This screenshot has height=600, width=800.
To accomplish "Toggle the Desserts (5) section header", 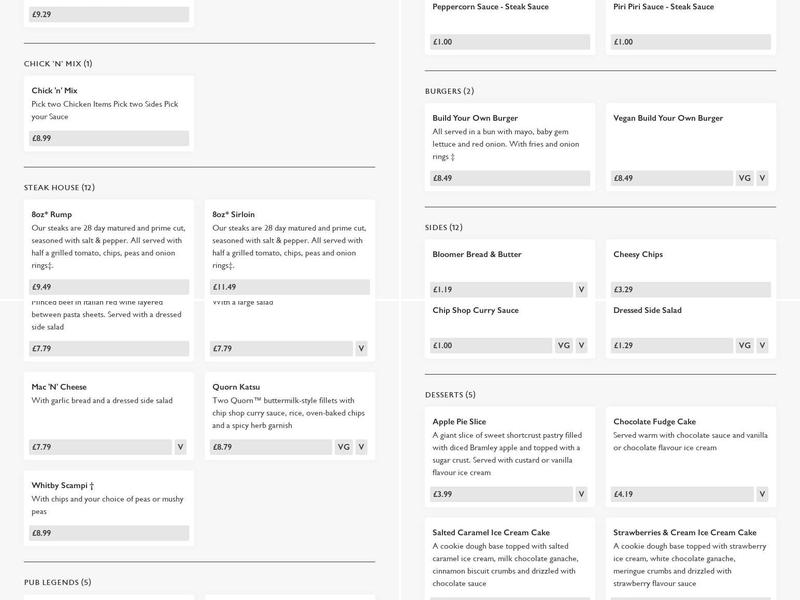I will click(x=450, y=395).
